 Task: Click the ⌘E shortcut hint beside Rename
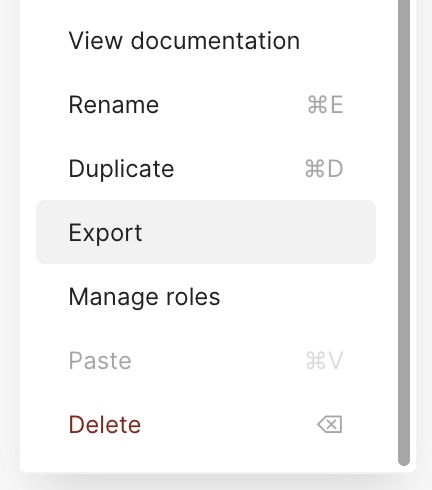point(325,105)
